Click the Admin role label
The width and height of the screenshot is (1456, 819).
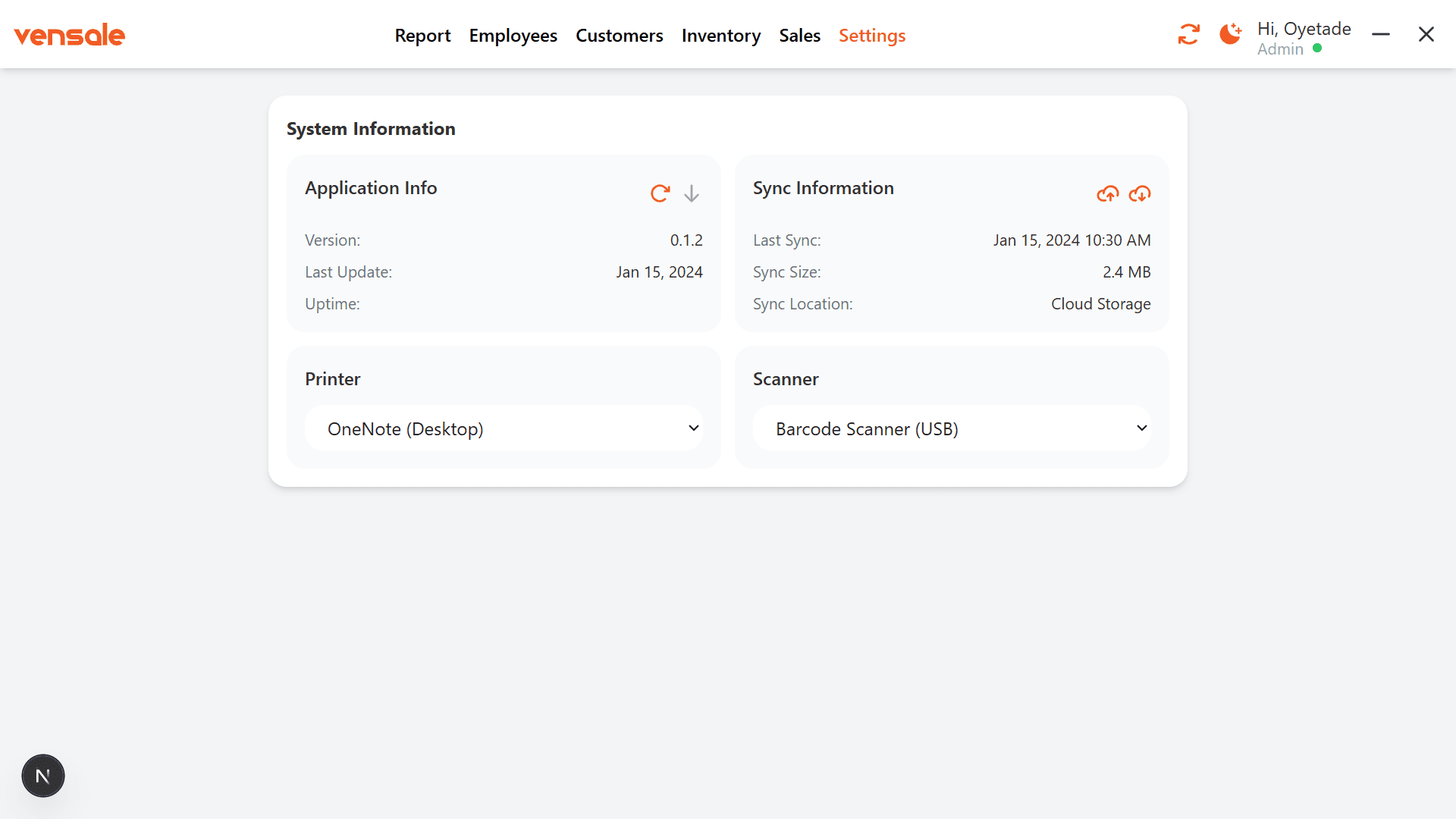1280,49
